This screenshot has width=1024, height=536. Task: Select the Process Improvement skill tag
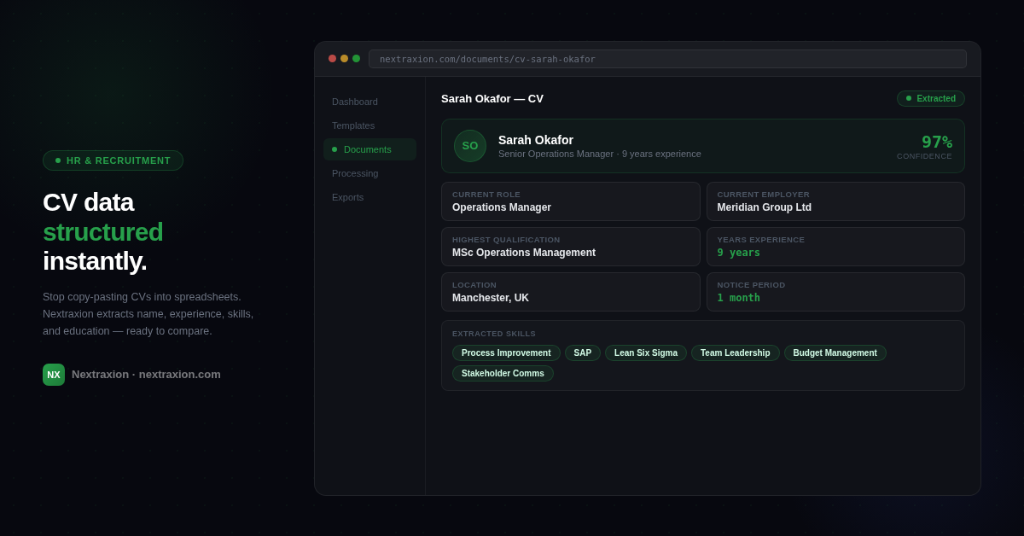(x=506, y=353)
